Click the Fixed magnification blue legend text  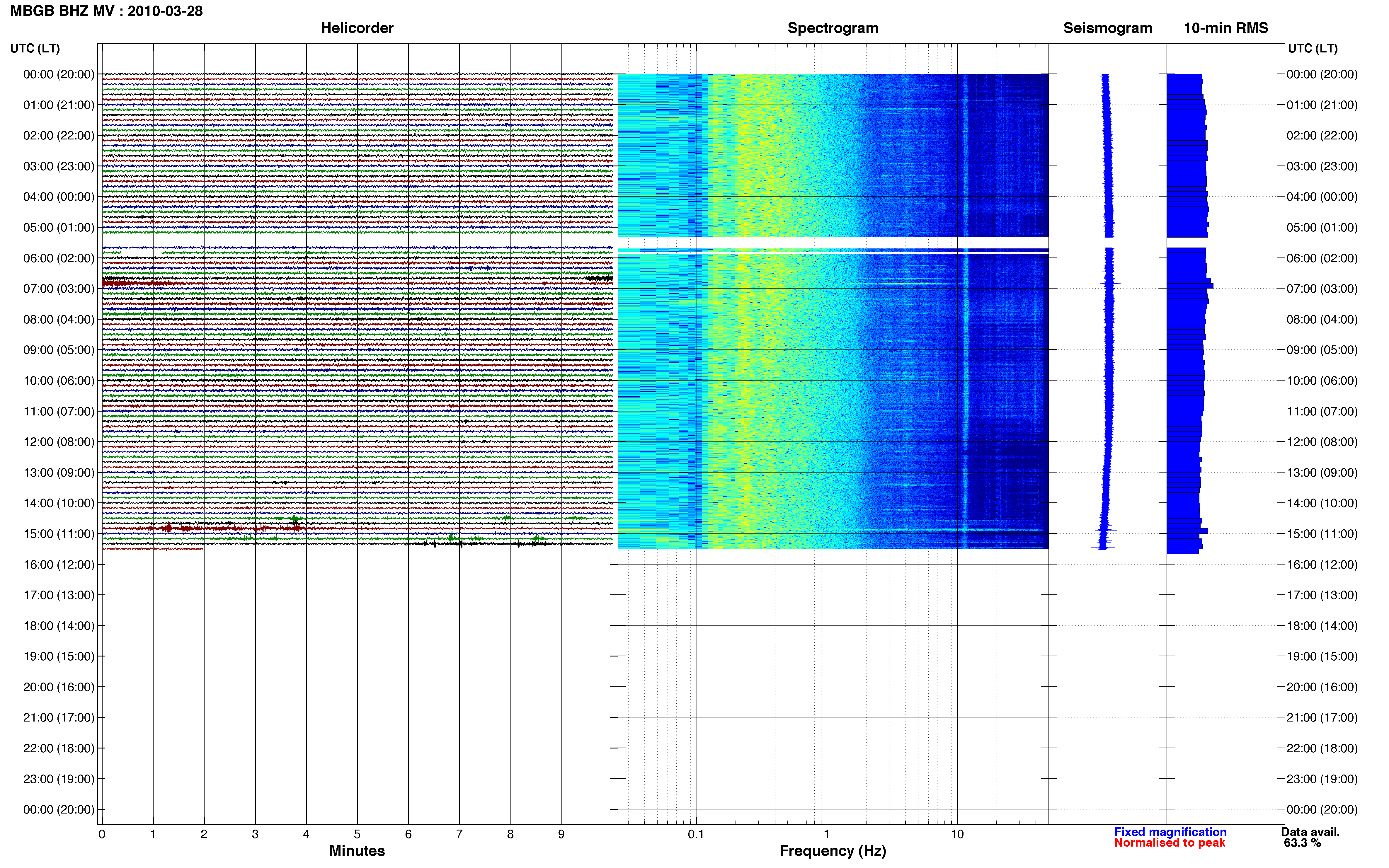pos(1170,832)
